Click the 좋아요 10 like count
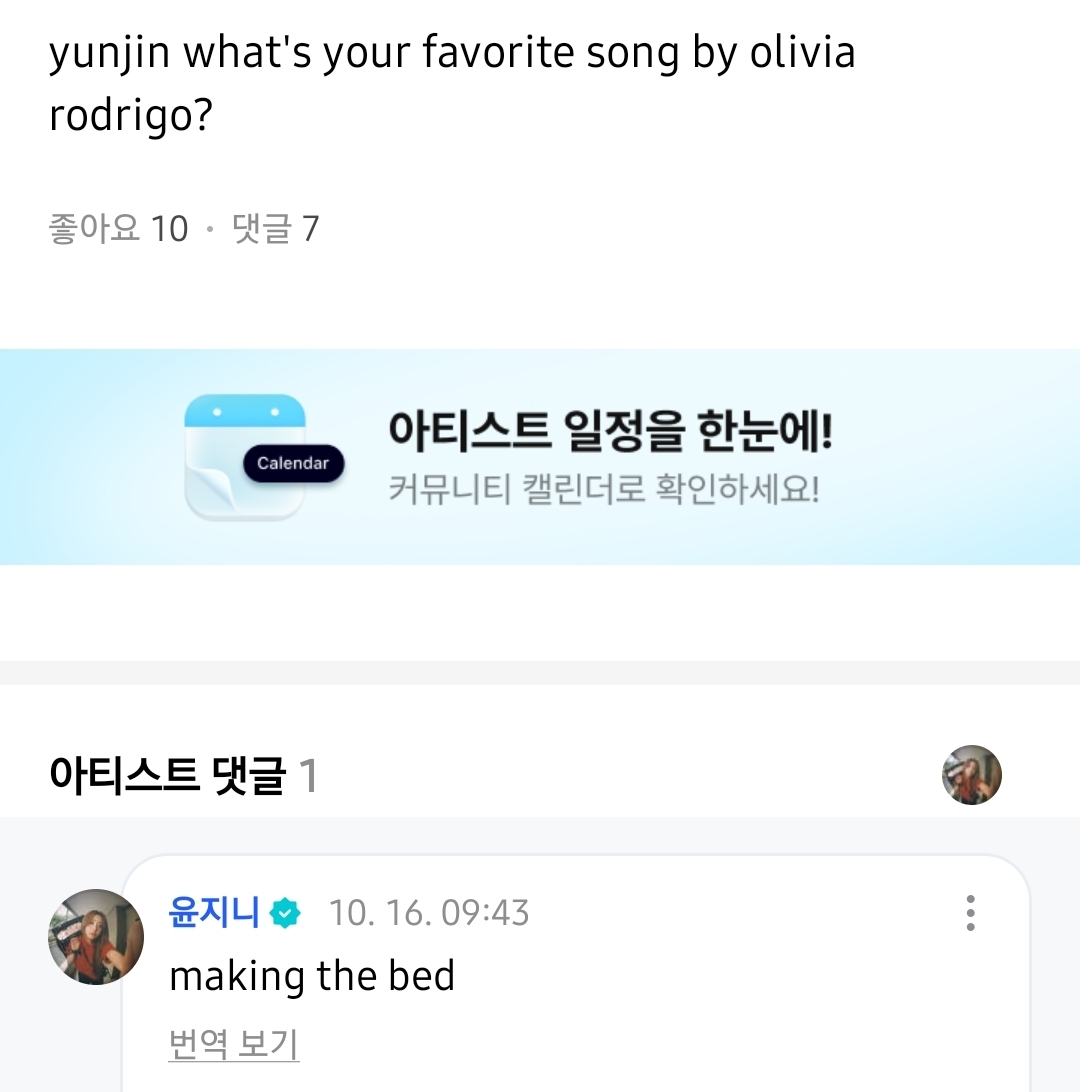 click(118, 229)
